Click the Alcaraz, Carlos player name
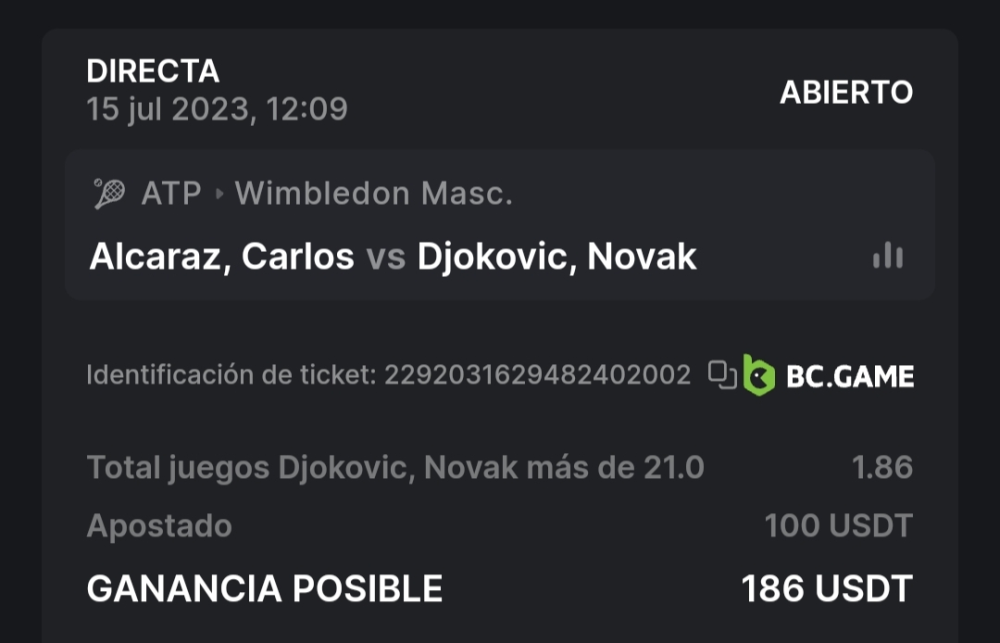This screenshot has height=643, width=1000. point(222,257)
